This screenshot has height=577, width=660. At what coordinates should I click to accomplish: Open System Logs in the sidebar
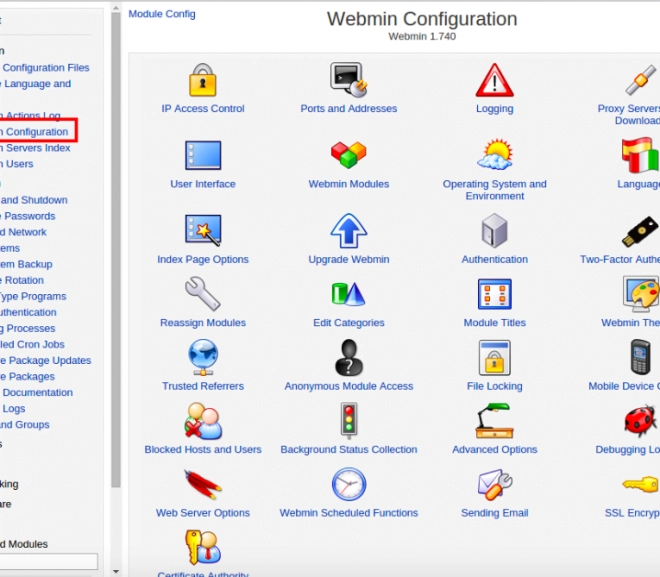tap(13, 409)
